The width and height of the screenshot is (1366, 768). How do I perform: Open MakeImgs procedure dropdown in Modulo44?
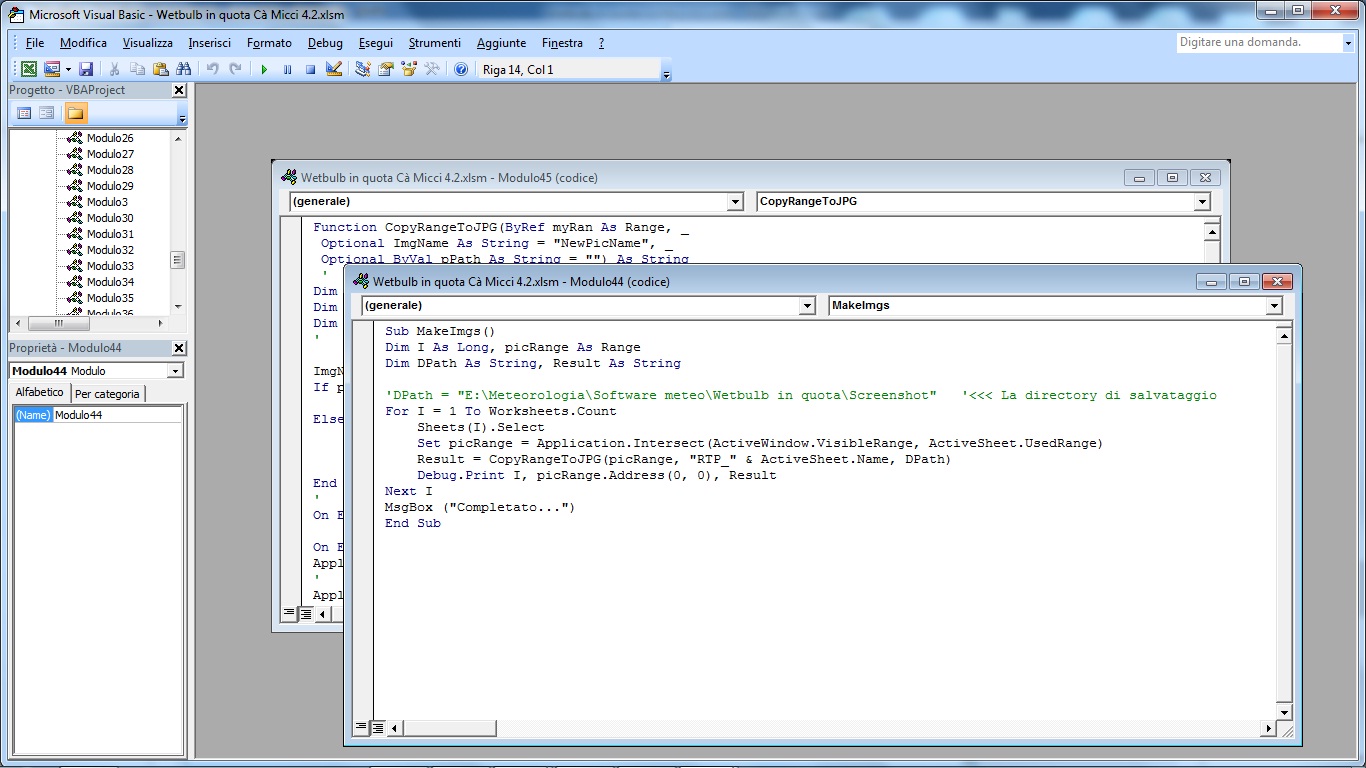1274,306
